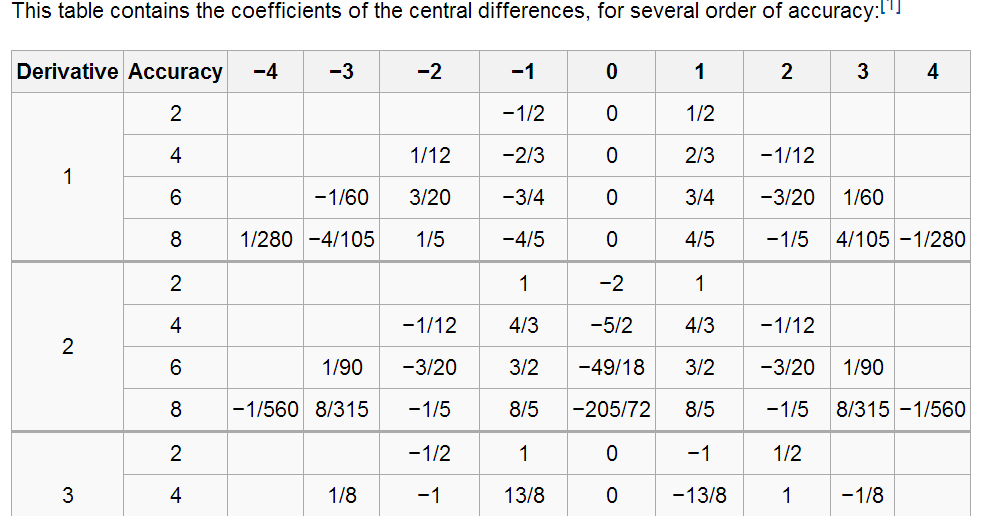Click the −4 column header
The width and height of the screenshot is (983, 516).
click(266, 71)
